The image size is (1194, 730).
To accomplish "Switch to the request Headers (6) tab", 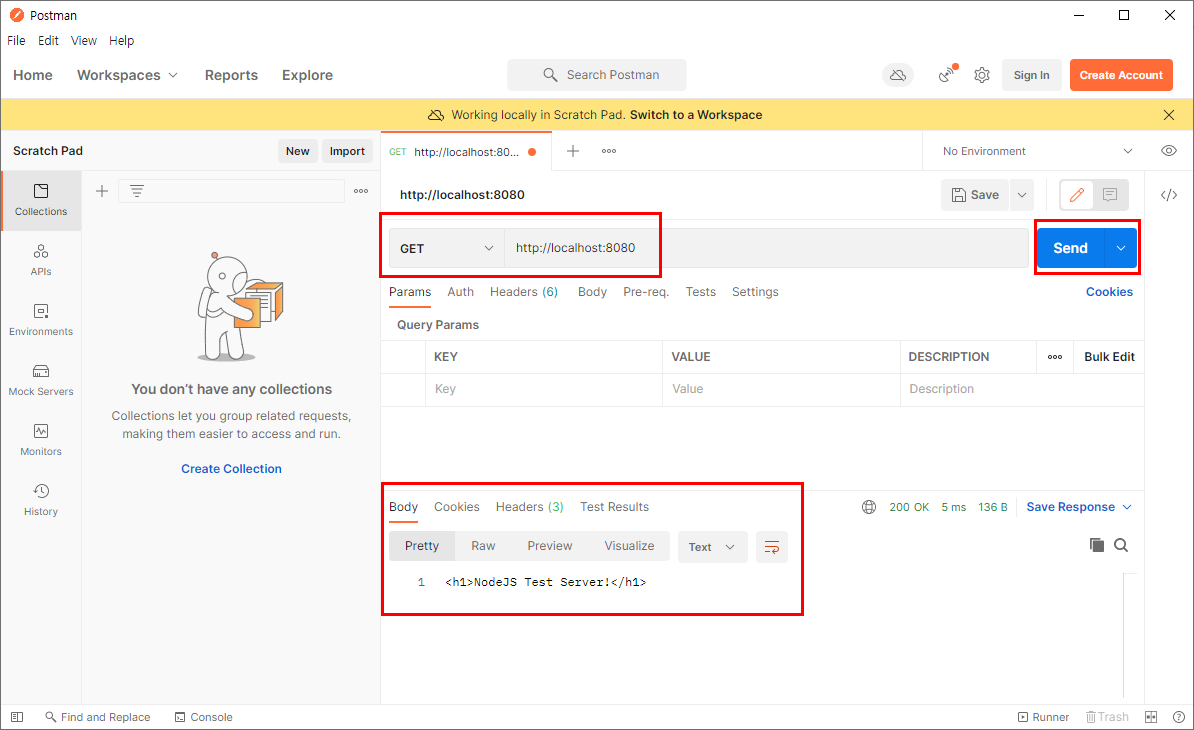I will 524,292.
